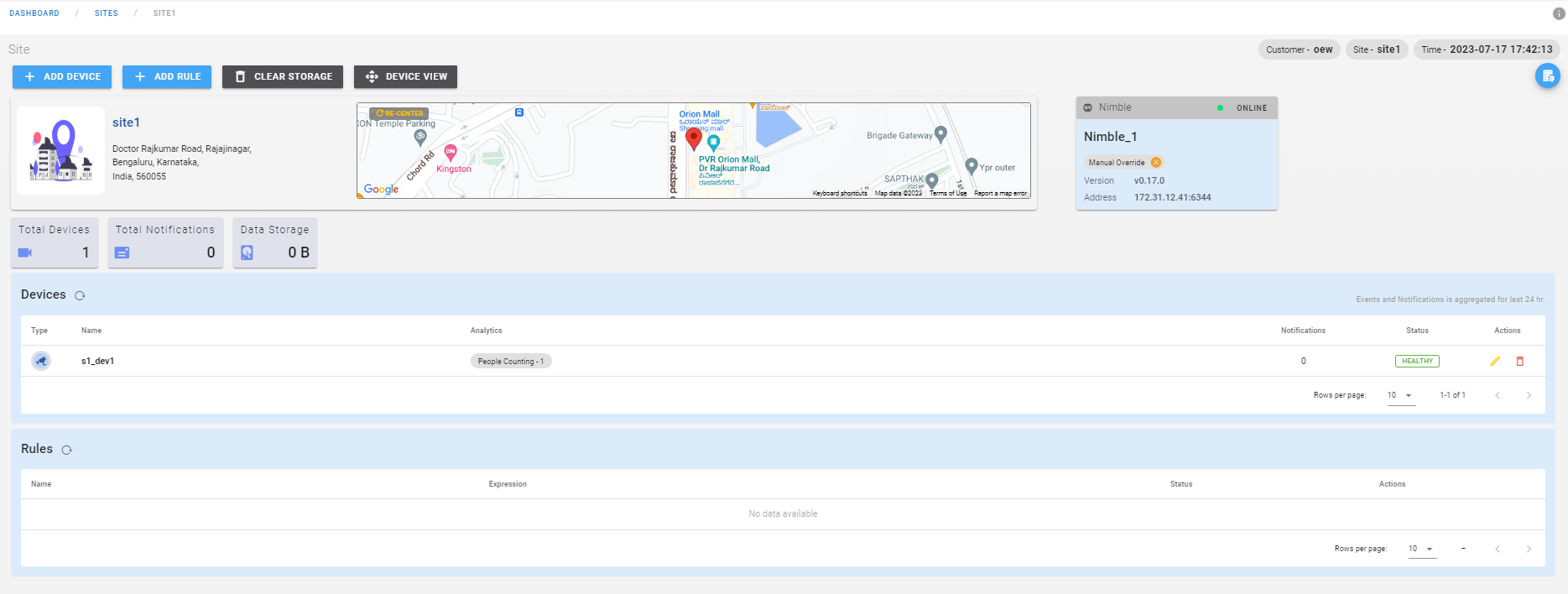Image resolution: width=1568 pixels, height=594 pixels.
Task: Refresh the Devices list
Action: pos(81,295)
